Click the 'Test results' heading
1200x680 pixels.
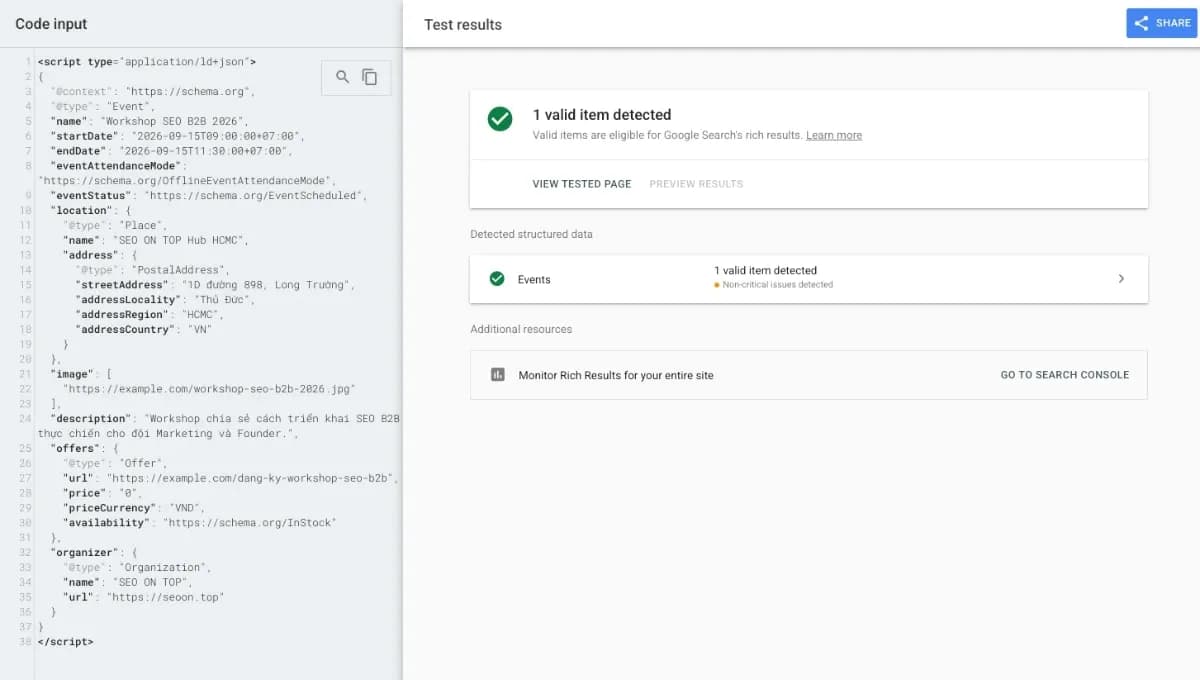(463, 24)
